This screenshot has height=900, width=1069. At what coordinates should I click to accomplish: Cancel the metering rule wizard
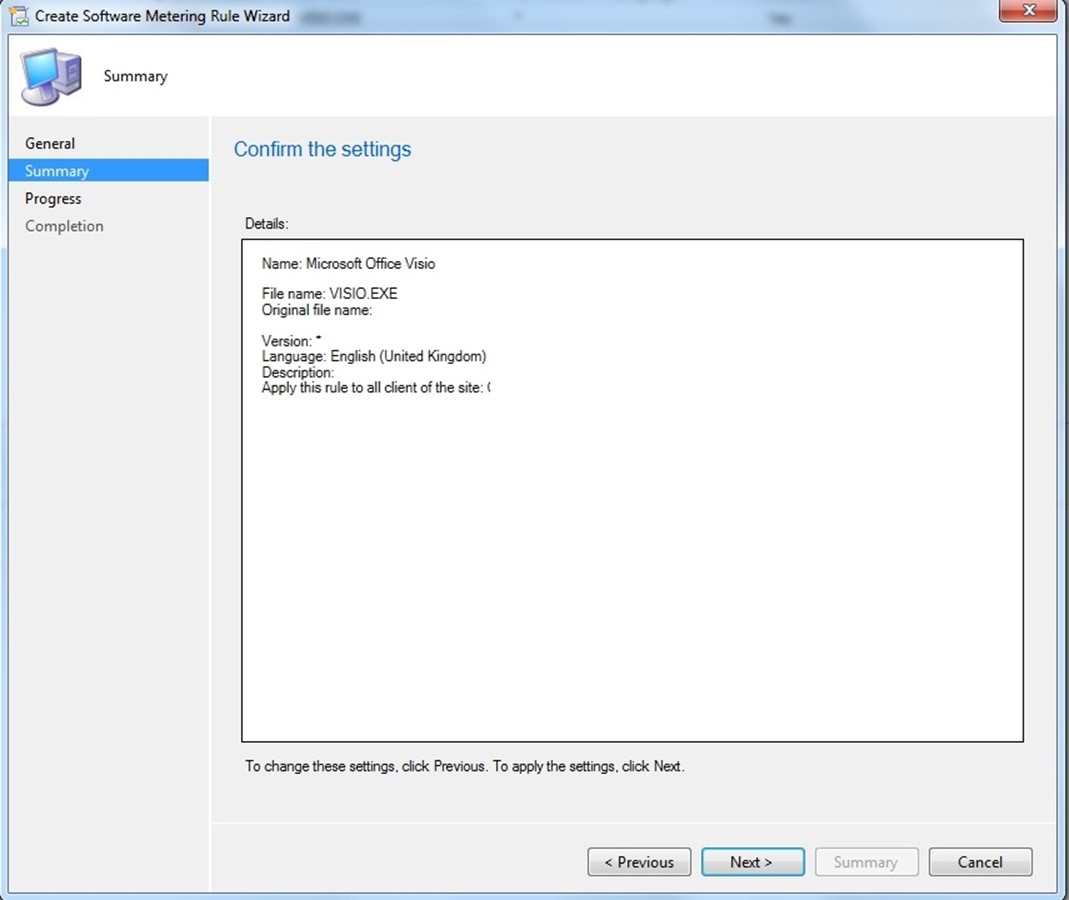click(x=980, y=862)
